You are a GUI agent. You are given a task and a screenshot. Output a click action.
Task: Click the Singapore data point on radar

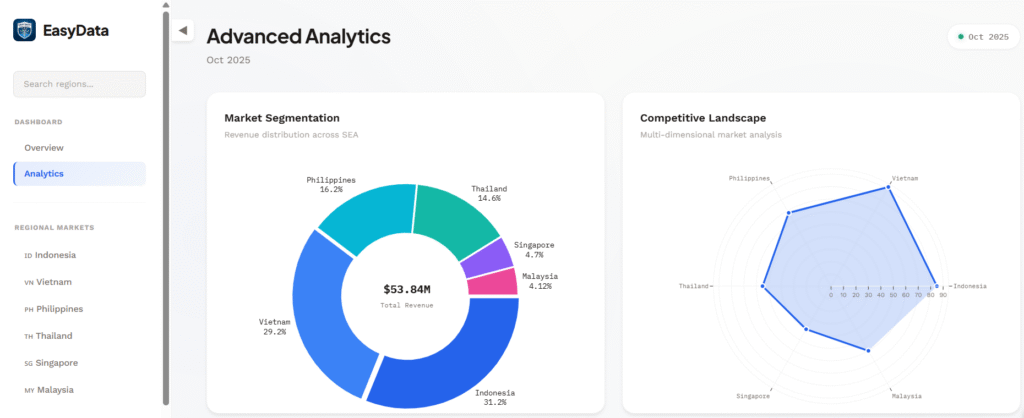[x=807, y=329]
